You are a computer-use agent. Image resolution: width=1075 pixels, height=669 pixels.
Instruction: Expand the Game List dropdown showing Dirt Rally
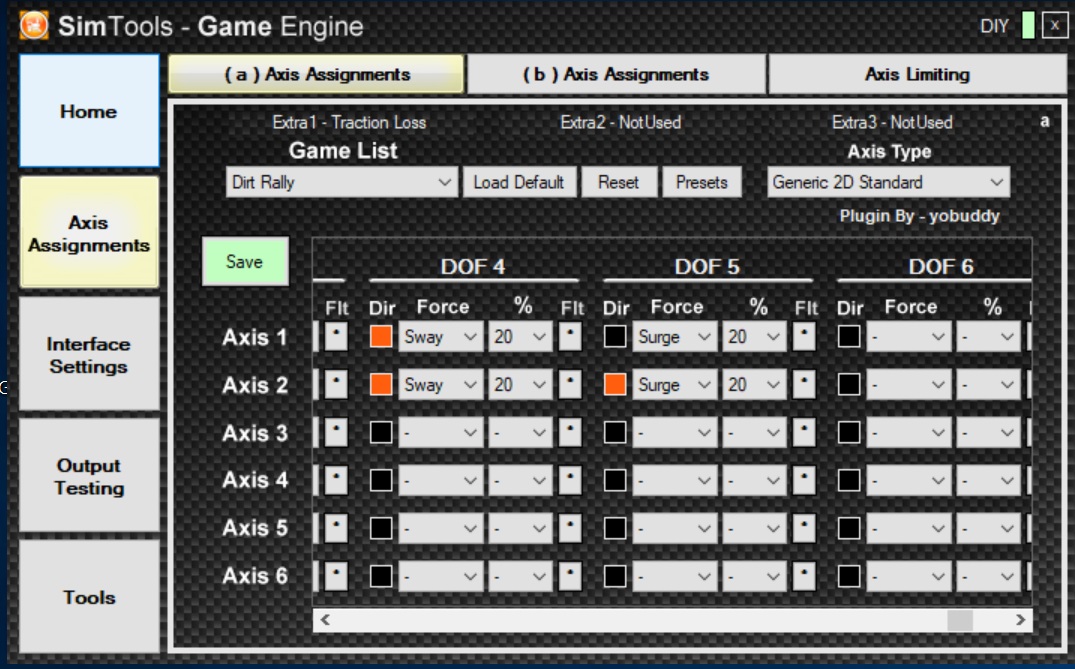341,182
